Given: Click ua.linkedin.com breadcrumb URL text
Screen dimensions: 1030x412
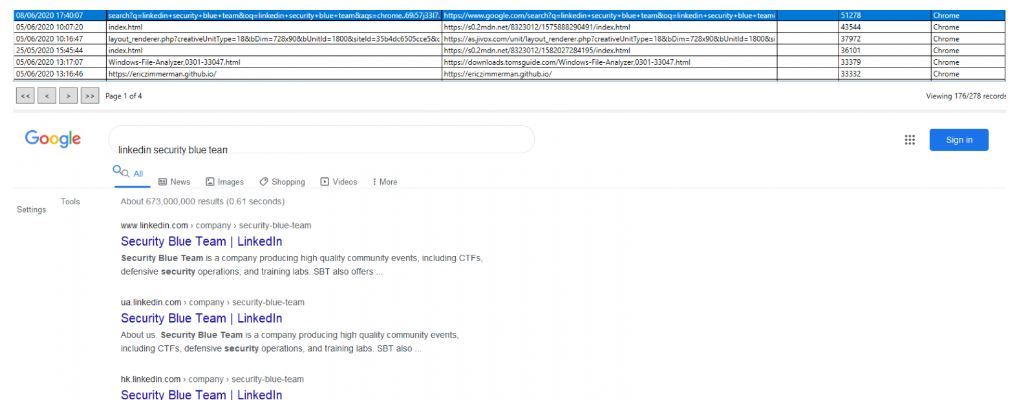Looking at the screenshot, I should [x=213, y=302].
